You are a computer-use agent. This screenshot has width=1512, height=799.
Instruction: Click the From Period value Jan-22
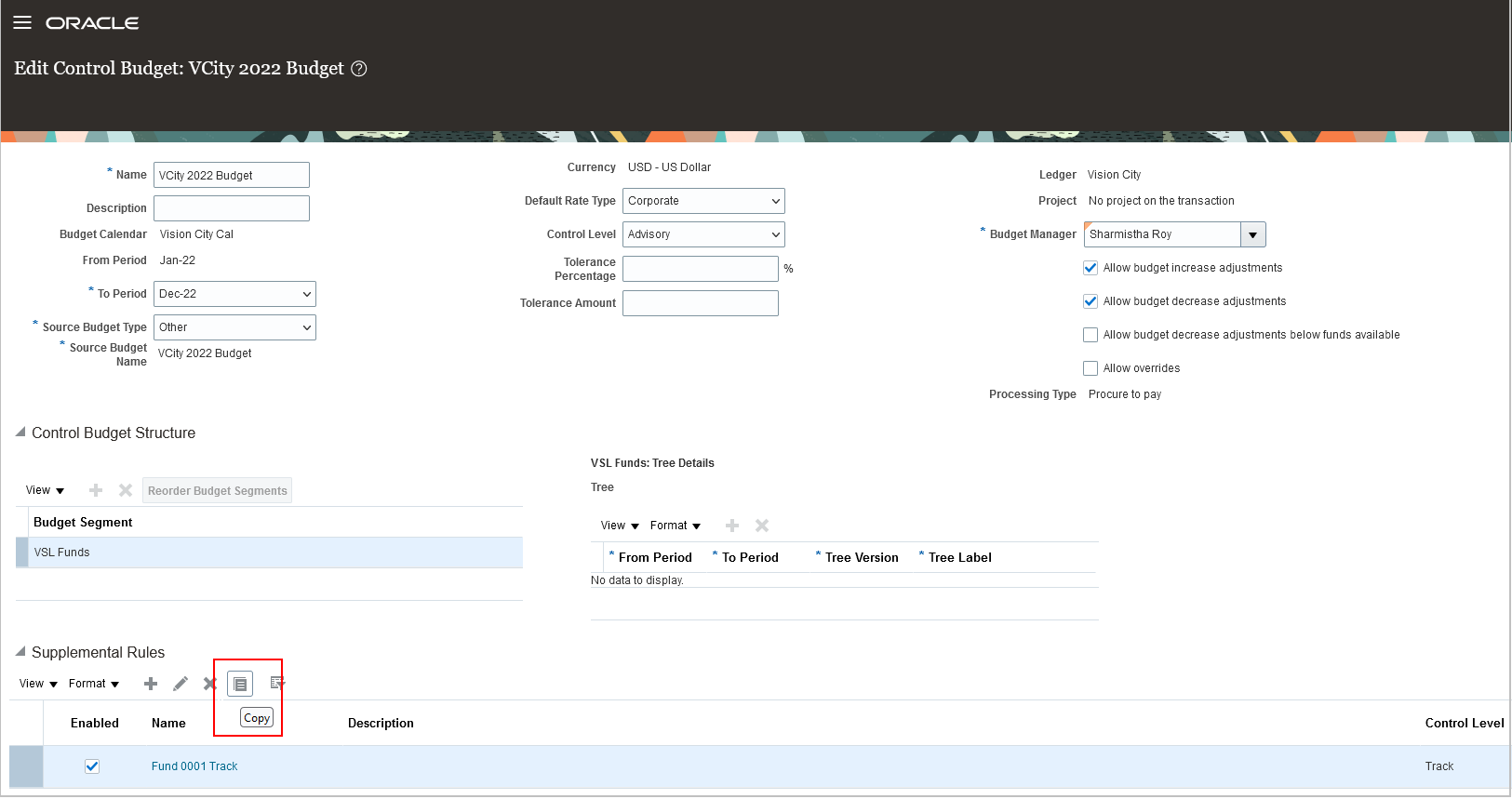pyautogui.click(x=177, y=260)
